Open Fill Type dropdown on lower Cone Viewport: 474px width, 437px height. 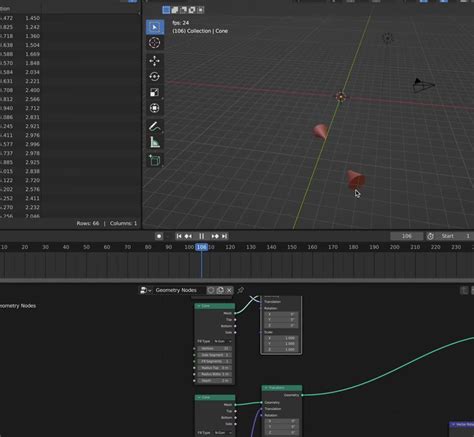(x=223, y=433)
